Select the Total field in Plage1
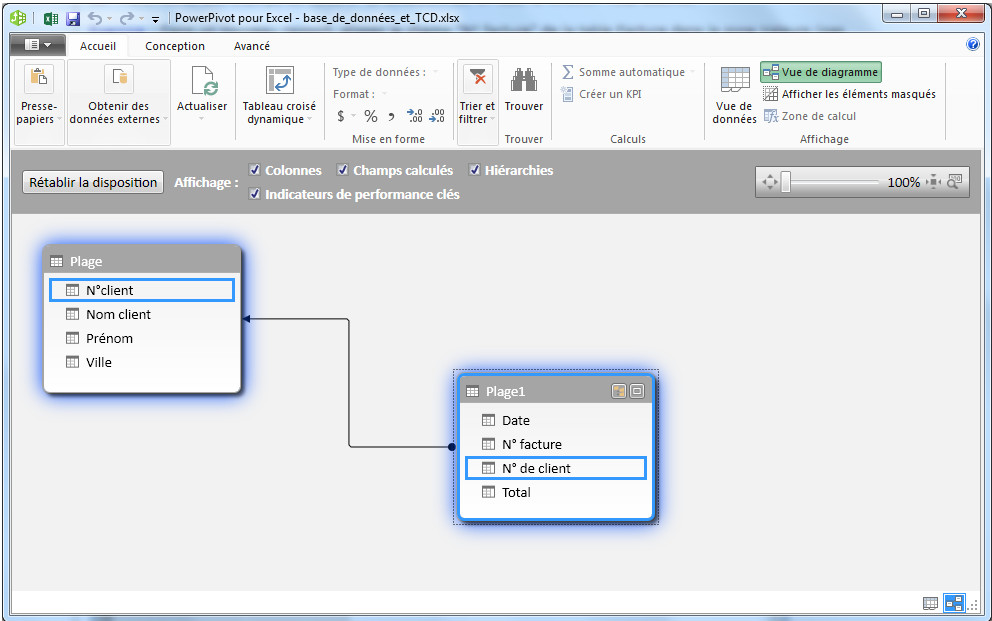 tap(555, 493)
